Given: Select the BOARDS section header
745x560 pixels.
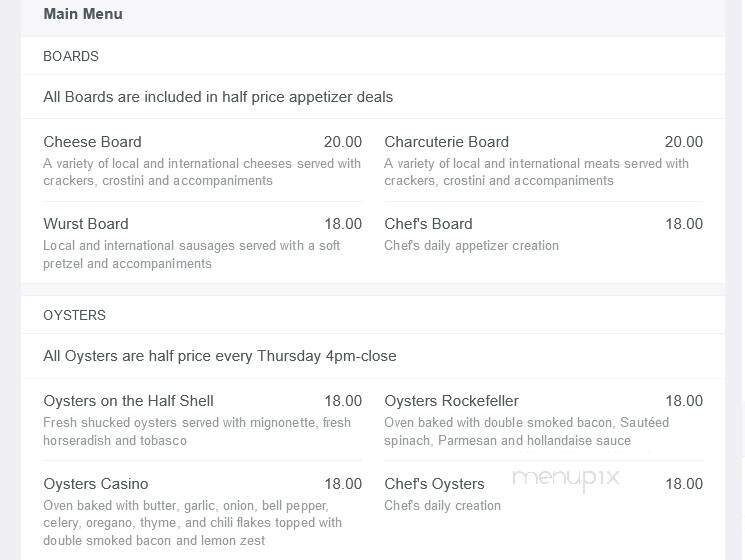Looking at the screenshot, I should point(71,57).
